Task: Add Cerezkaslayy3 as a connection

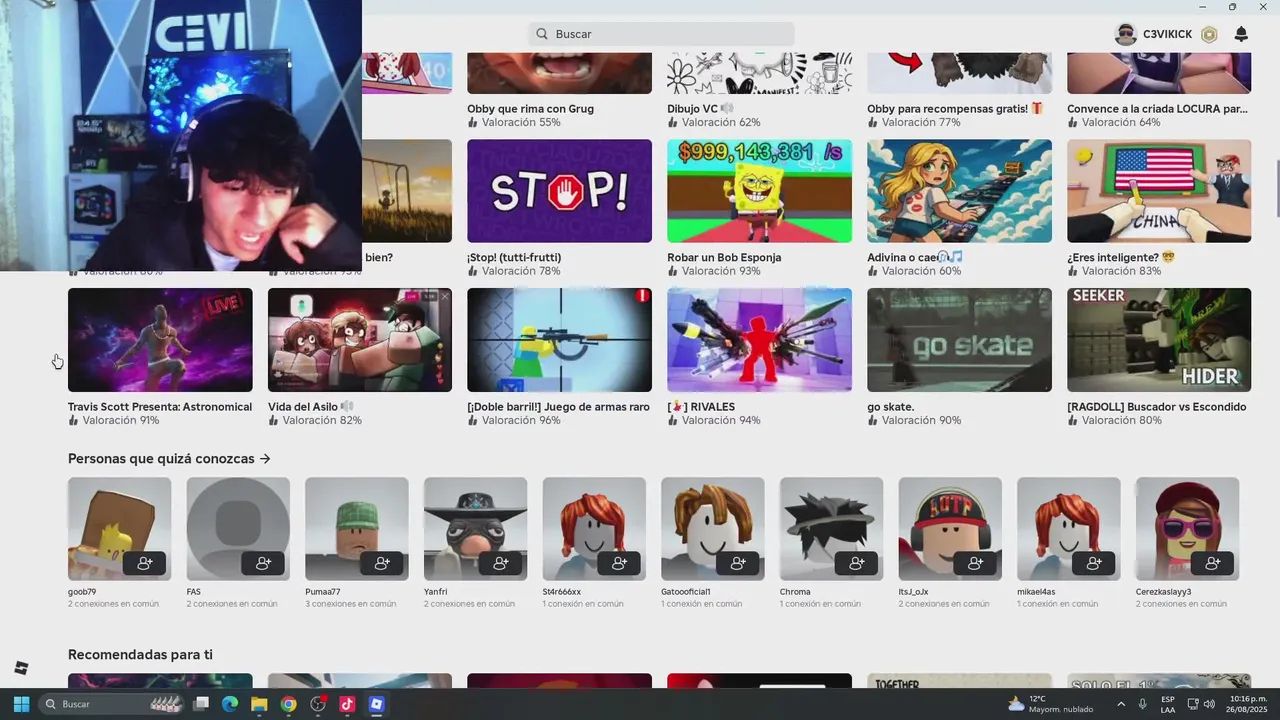Action: pyautogui.click(x=1213, y=563)
